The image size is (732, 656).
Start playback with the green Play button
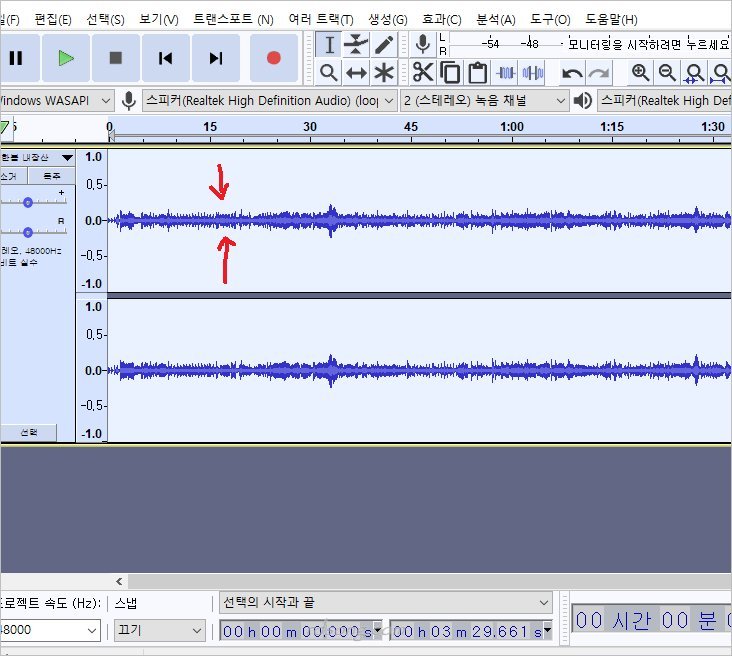(66, 58)
